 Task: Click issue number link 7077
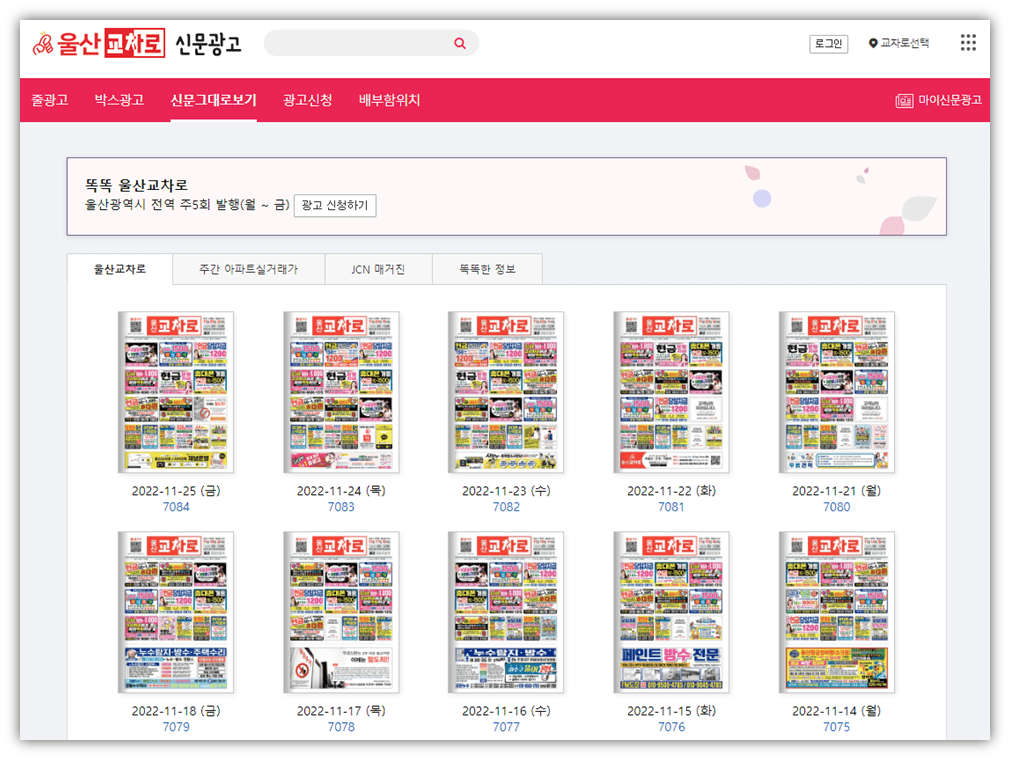click(506, 727)
